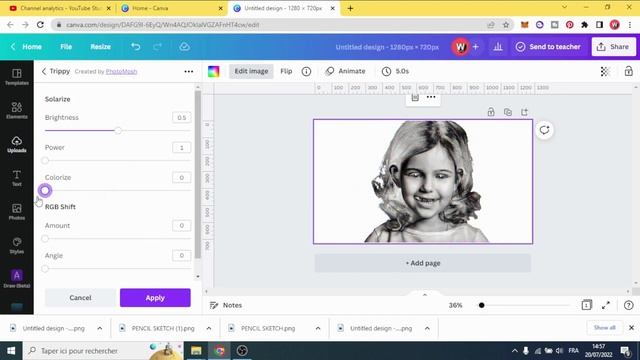Click the Edit image button
This screenshot has width=640, height=360.
pyautogui.click(x=251, y=71)
